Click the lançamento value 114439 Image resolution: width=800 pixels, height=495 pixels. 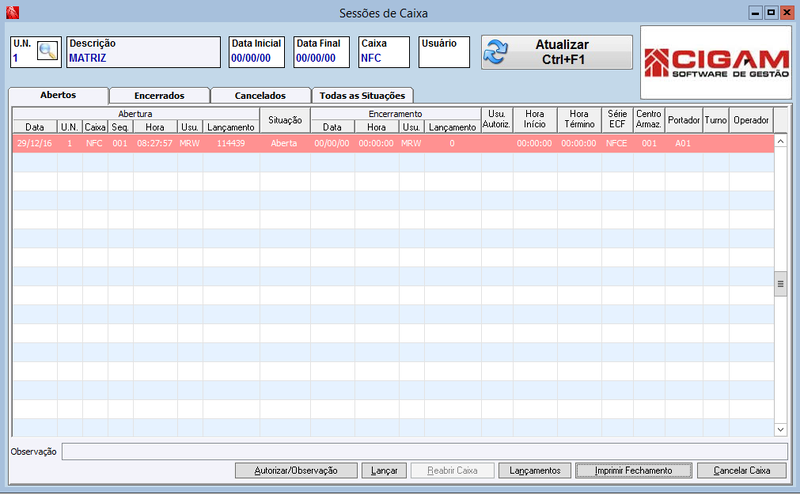[x=231, y=143]
